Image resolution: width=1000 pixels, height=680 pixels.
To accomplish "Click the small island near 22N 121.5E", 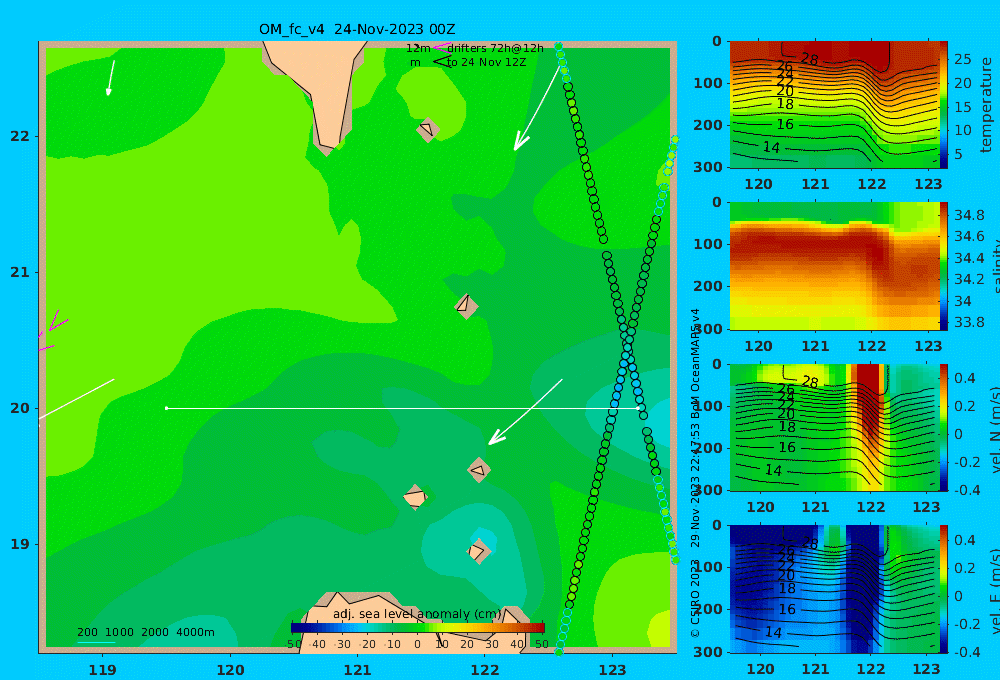I will 427,129.
